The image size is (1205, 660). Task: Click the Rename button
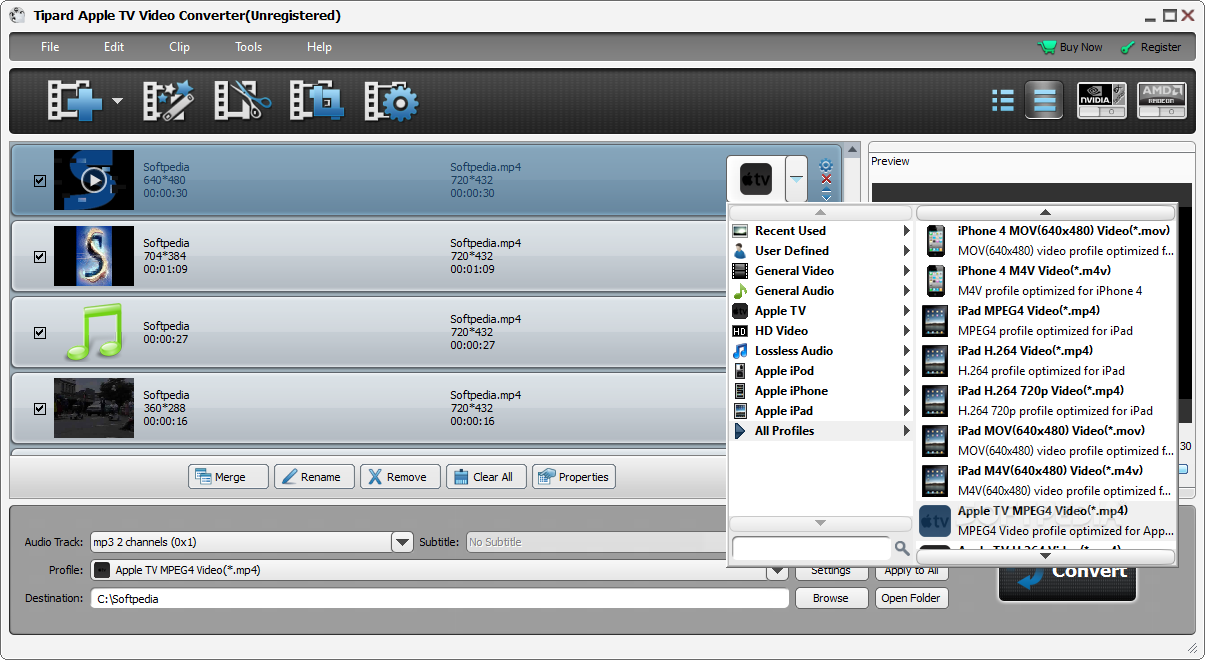[x=314, y=477]
